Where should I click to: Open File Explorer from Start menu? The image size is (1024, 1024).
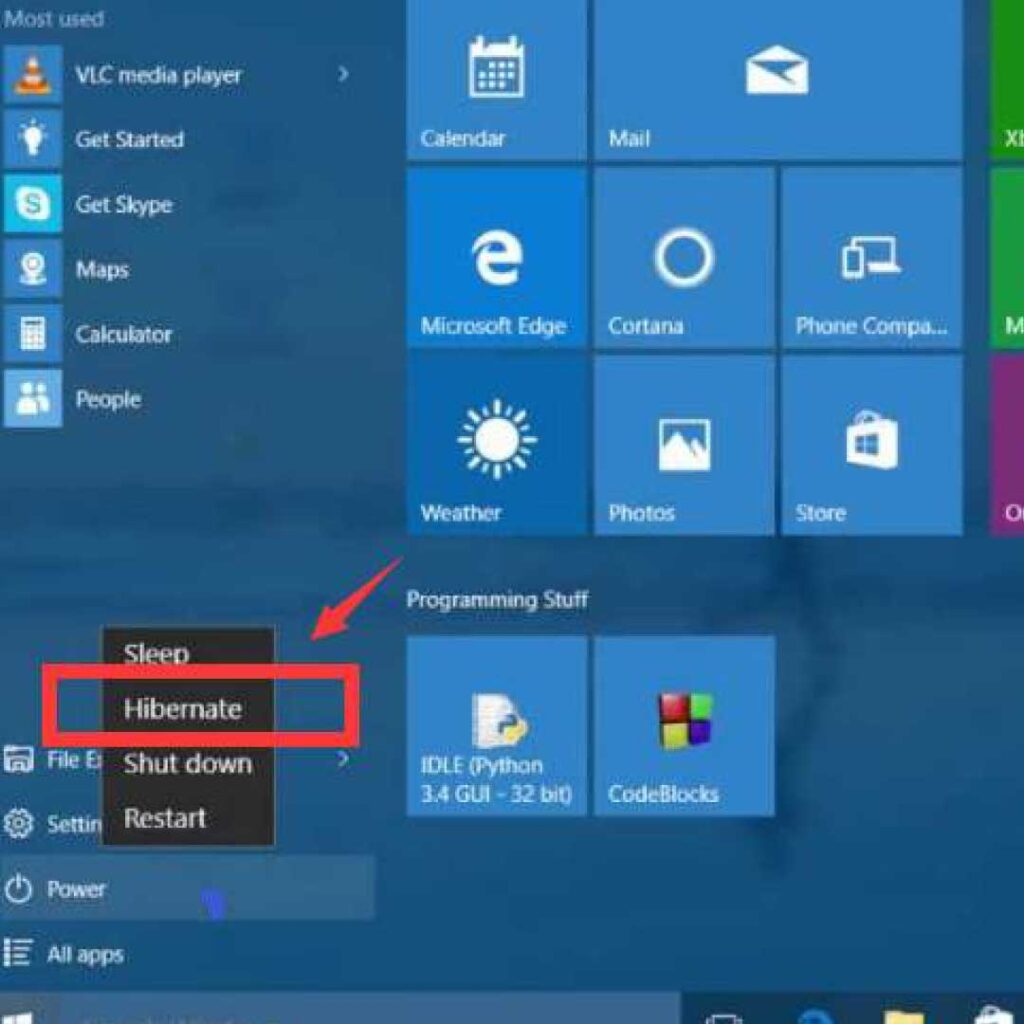(x=52, y=760)
